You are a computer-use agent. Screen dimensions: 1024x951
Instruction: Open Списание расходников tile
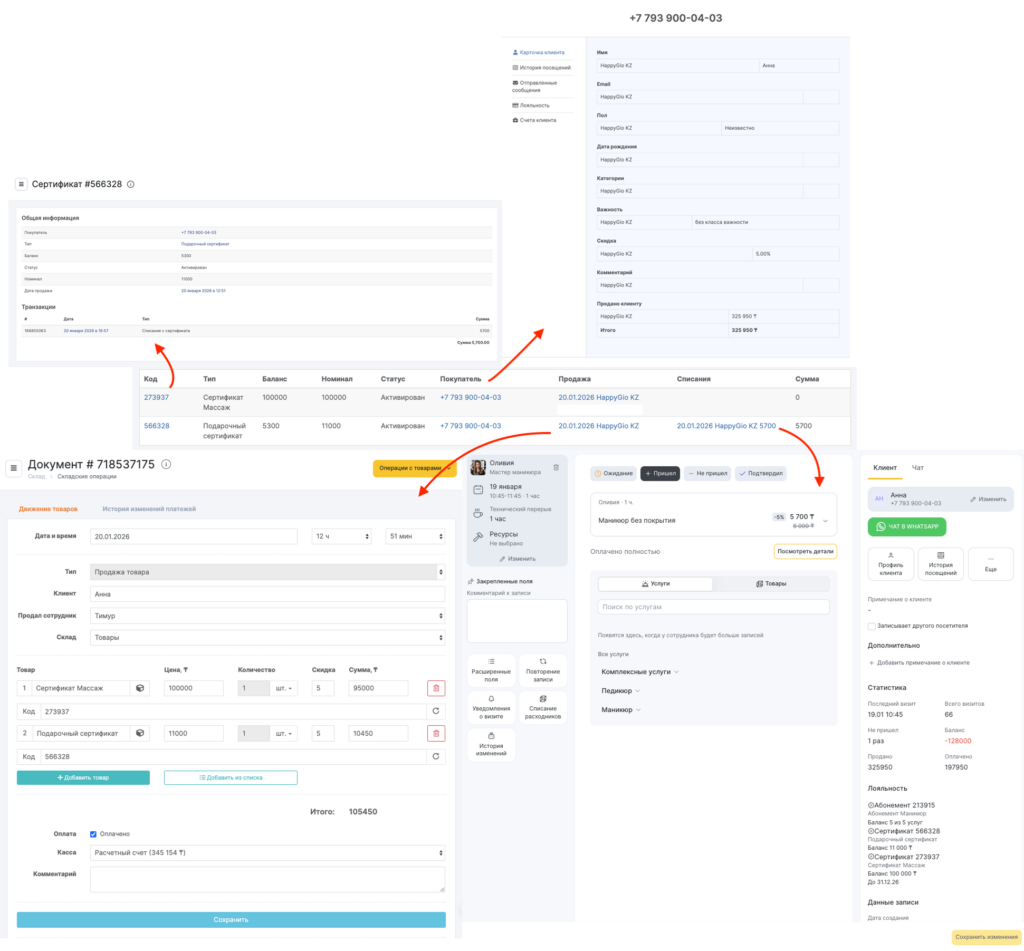pyautogui.click(x=542, y=707)
